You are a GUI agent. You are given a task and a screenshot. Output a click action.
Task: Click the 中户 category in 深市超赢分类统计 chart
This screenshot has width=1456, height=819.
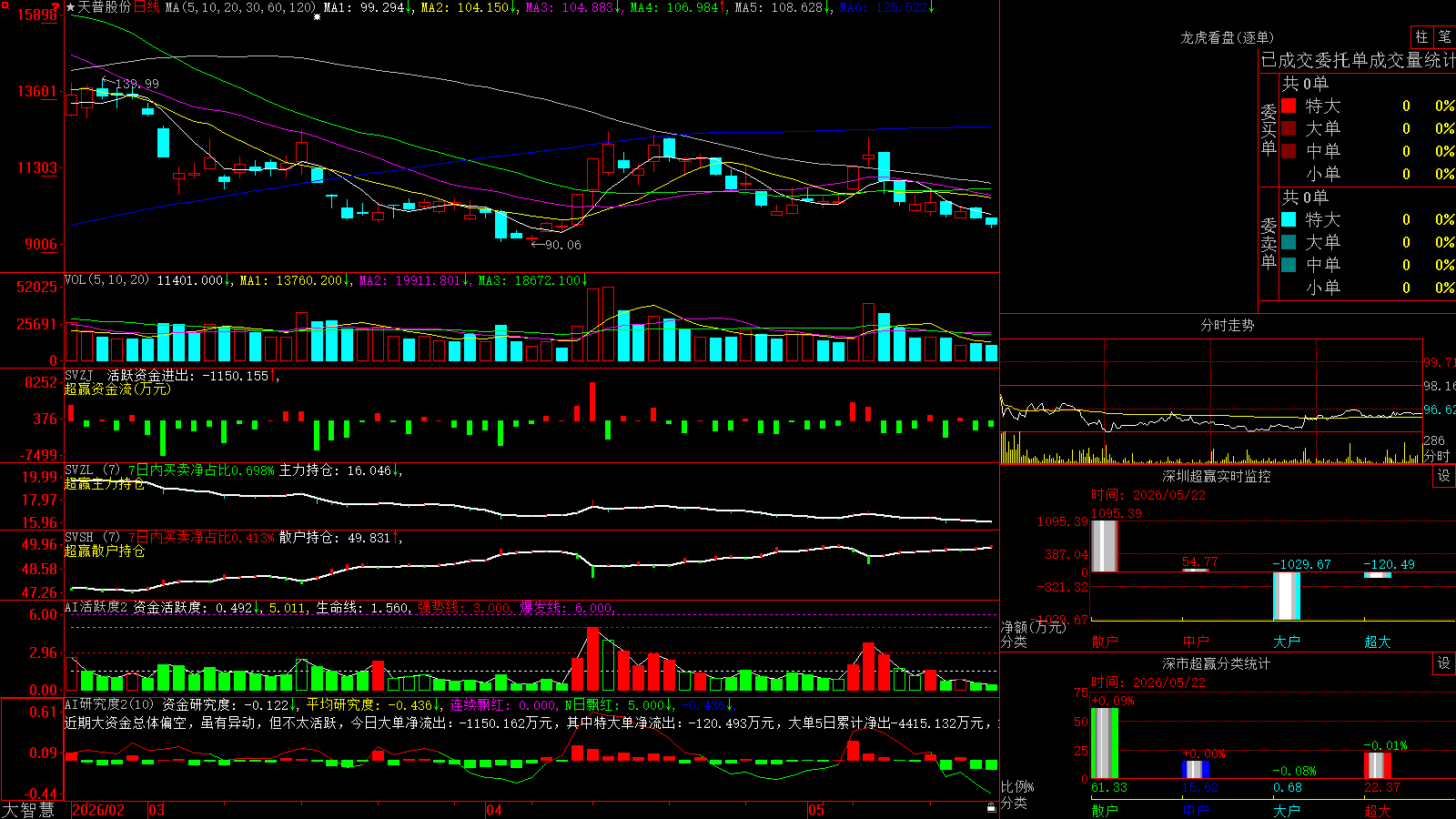[x=1196, y=810]
